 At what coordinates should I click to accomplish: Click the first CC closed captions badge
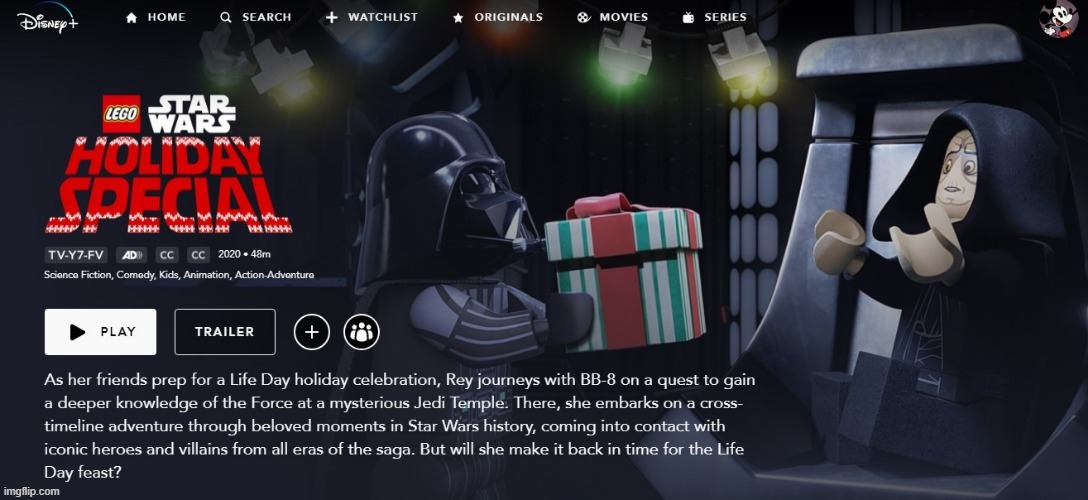[x=167, y=255]
